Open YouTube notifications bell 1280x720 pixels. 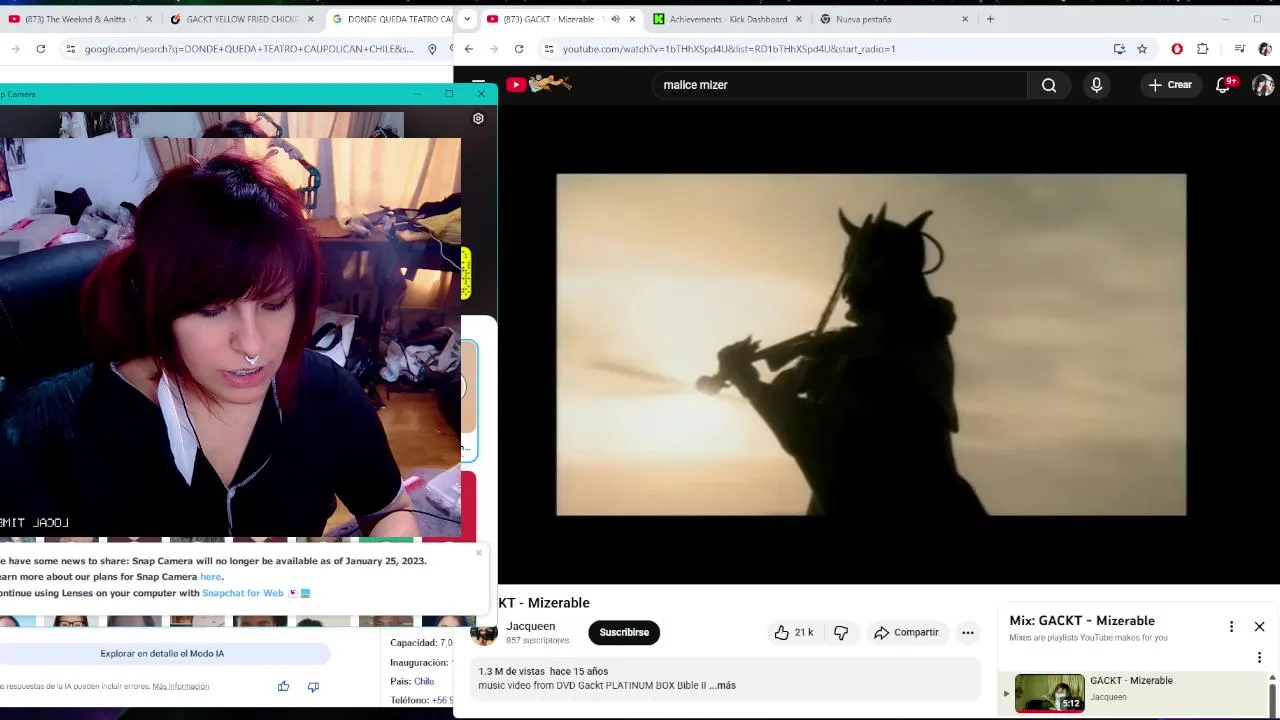pyautogui.click(x=1223, y=85)
